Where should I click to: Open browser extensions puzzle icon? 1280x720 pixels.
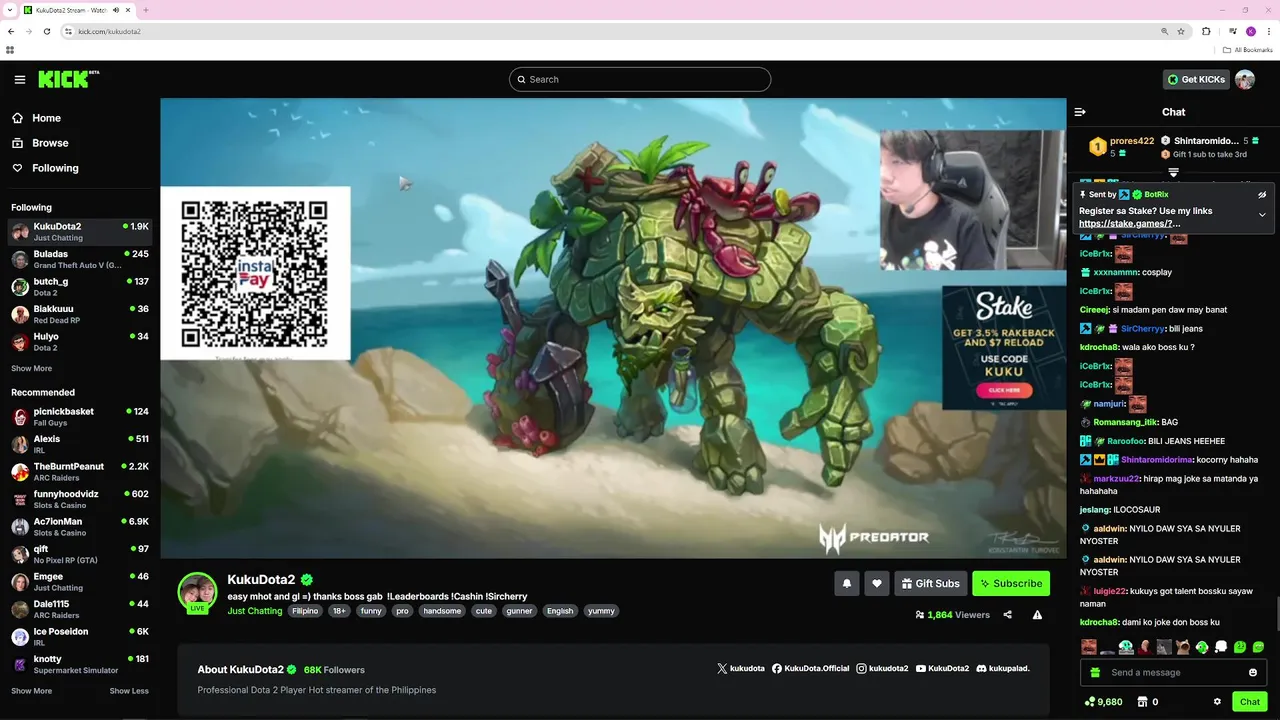tap(1207, 31)
